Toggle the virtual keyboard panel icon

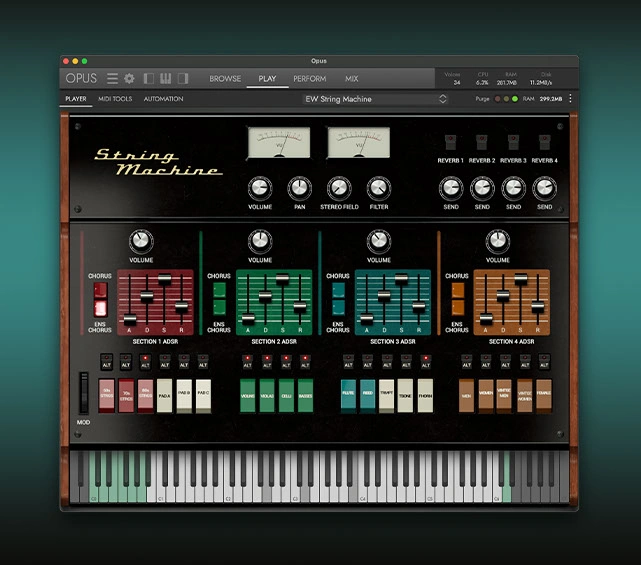tap(166, 78)
